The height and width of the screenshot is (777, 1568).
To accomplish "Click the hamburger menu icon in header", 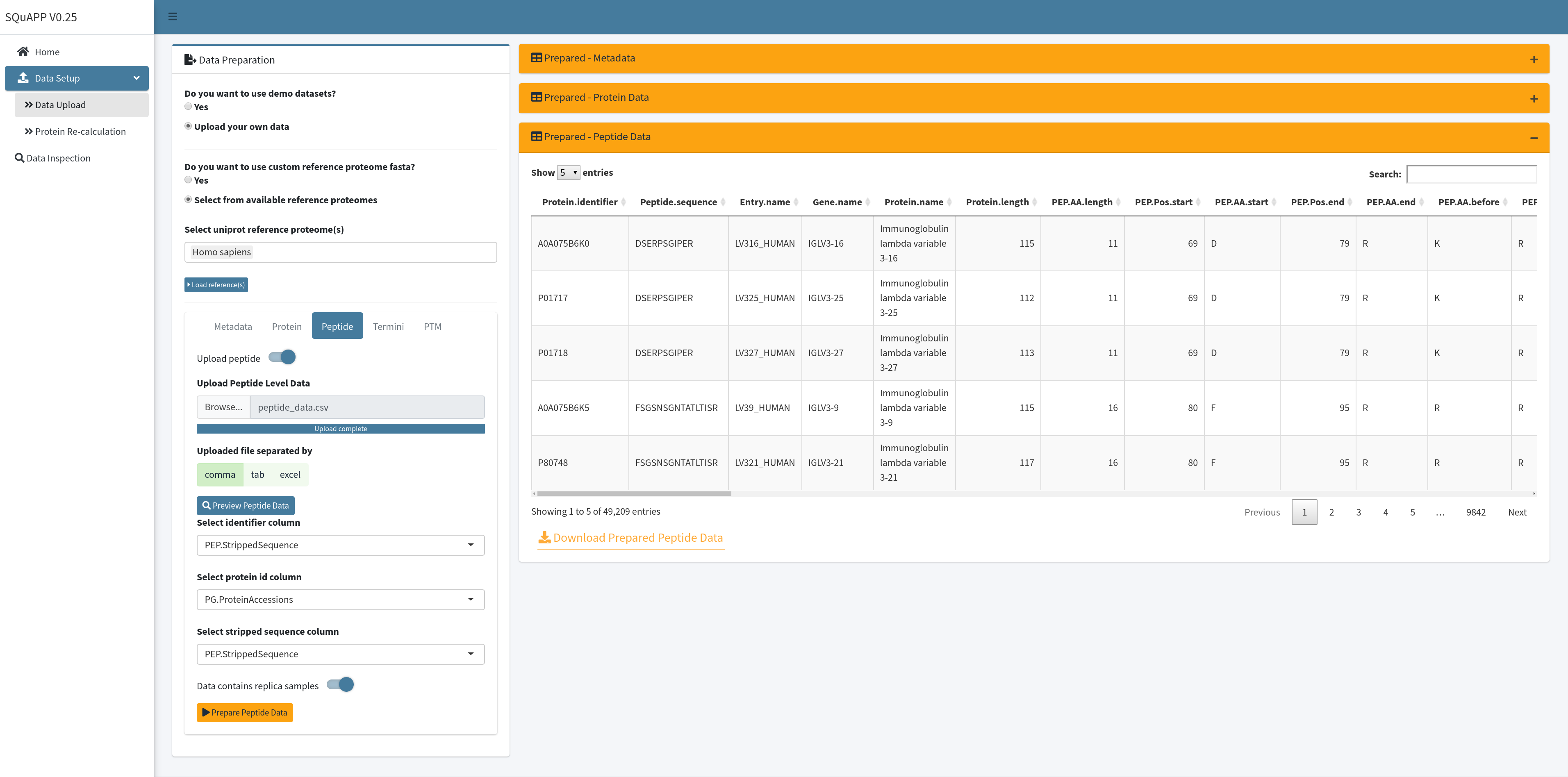I will [x=173, y=16].
